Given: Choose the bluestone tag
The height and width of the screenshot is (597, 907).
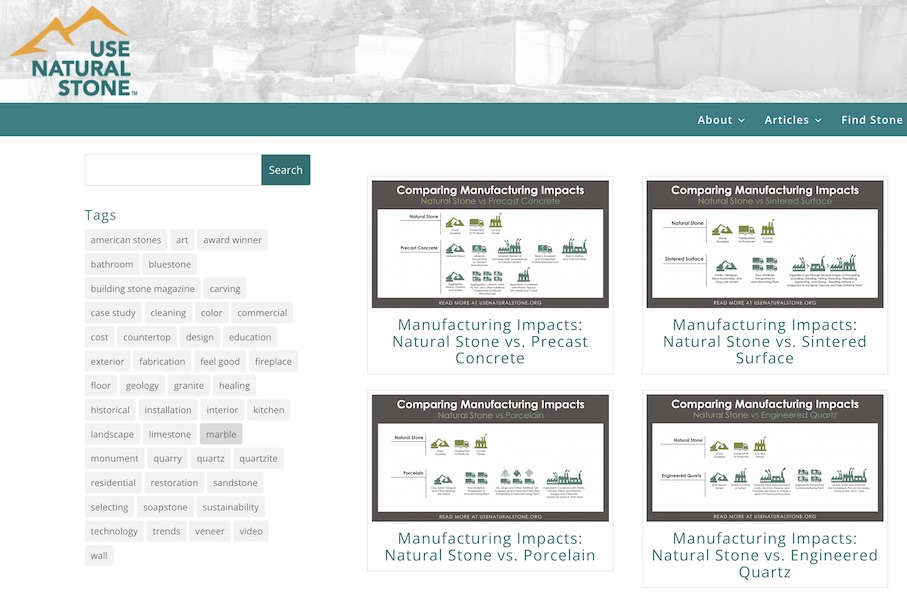Looking at the screenshot, I should (169, 264).
